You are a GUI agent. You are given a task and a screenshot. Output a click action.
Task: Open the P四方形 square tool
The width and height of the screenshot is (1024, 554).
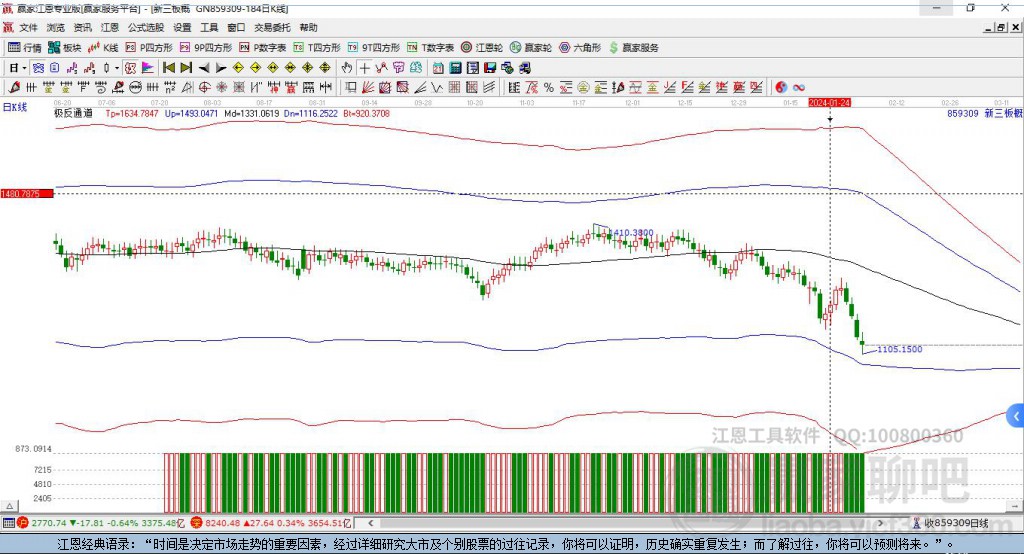tap(149, 47)
